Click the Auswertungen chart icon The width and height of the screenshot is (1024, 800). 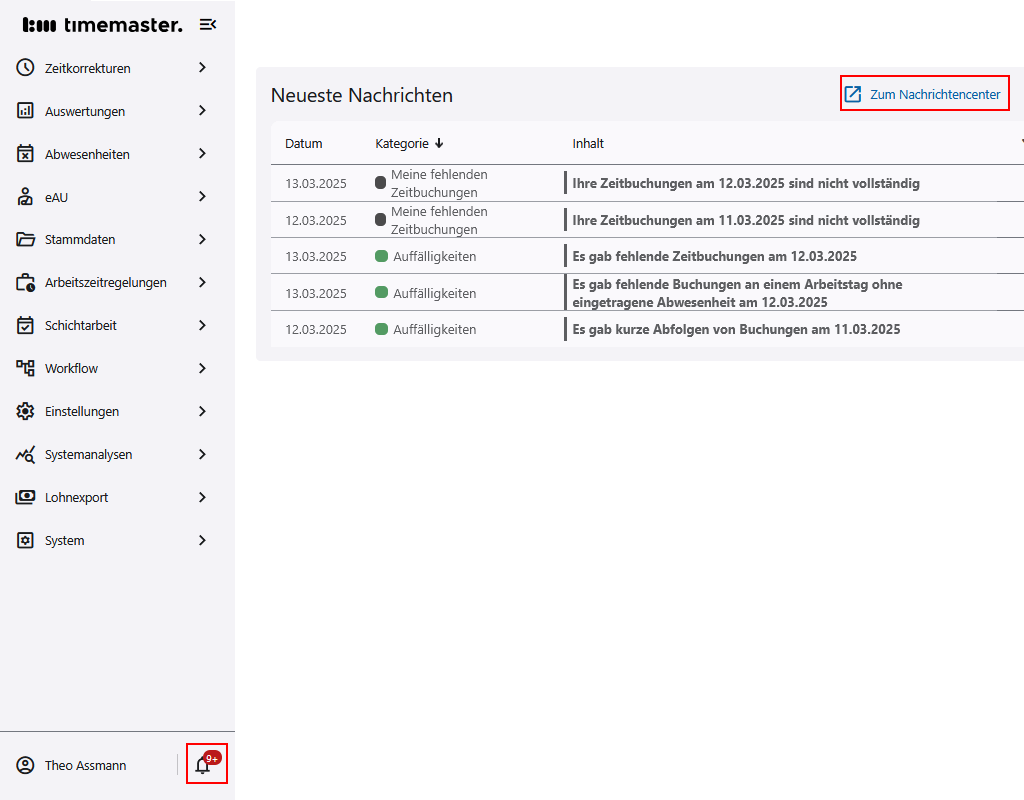(x=26, y=111)
